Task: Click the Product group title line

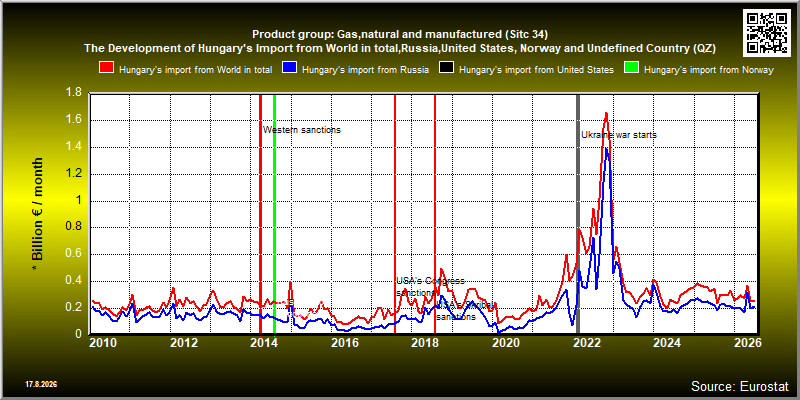Action: (400, 35)
